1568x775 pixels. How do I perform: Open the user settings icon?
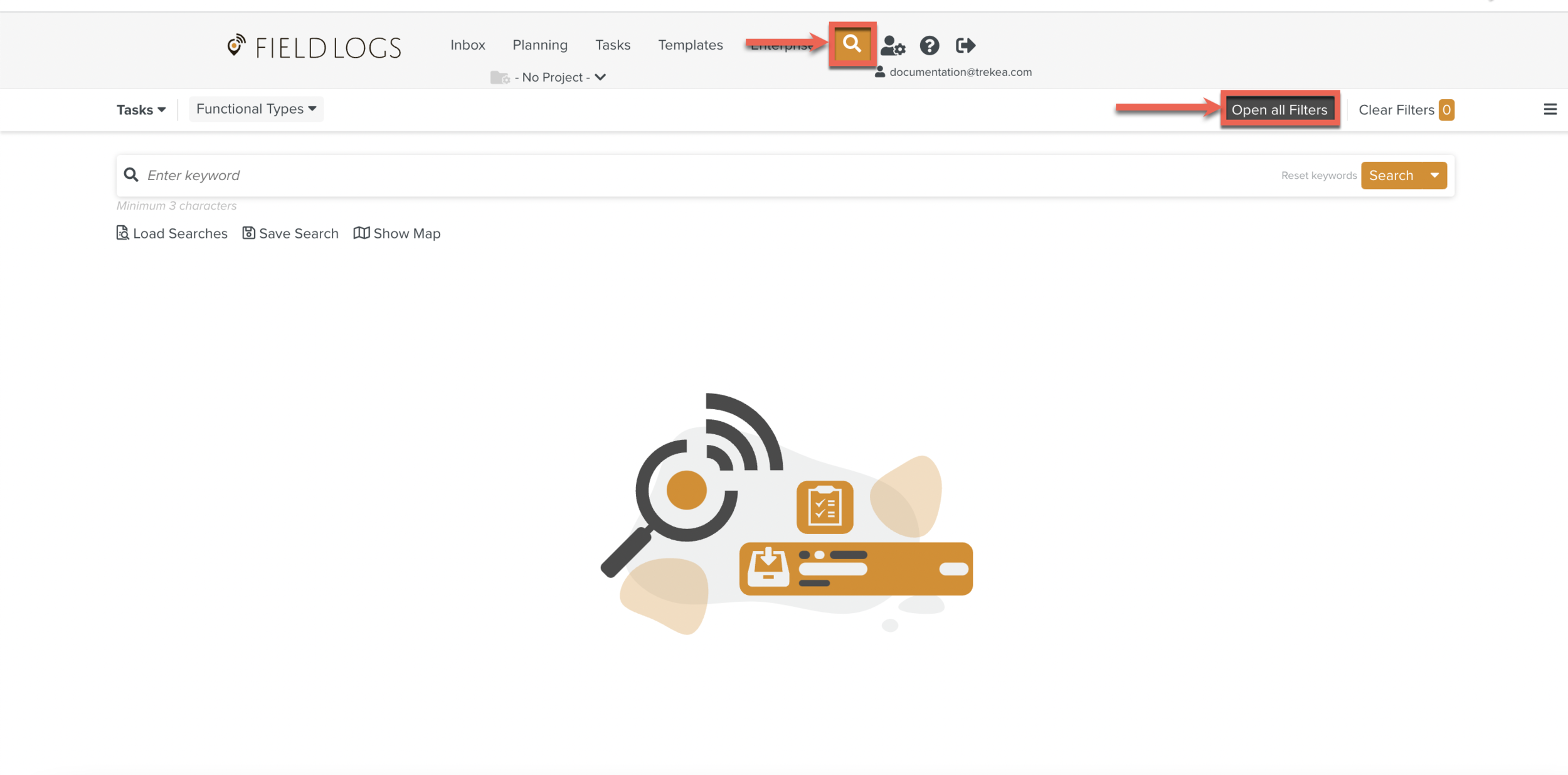(893, 46)
